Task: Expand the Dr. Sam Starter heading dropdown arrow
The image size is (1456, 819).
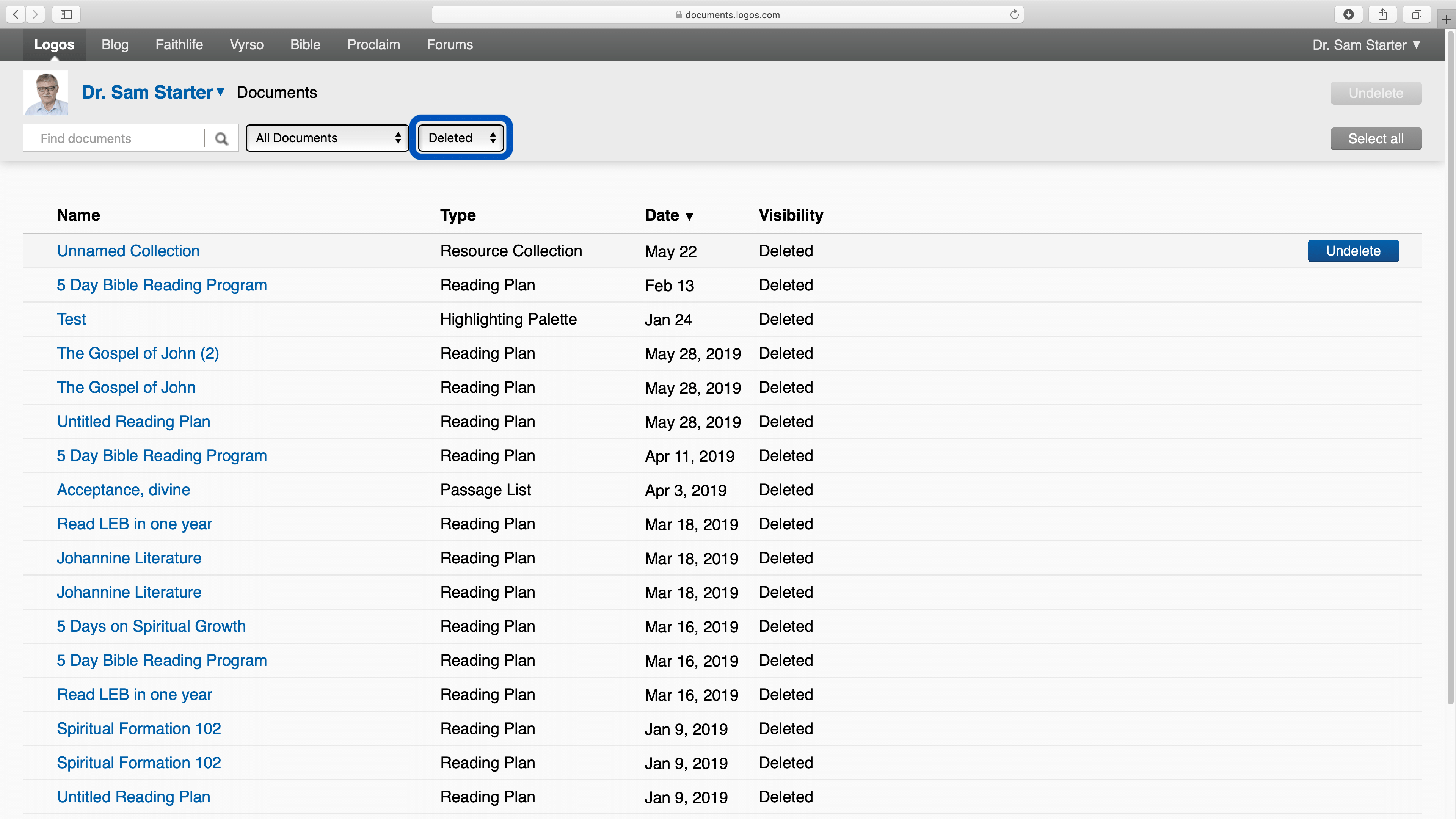Action: pyautogui.click(x=220, y=91)
